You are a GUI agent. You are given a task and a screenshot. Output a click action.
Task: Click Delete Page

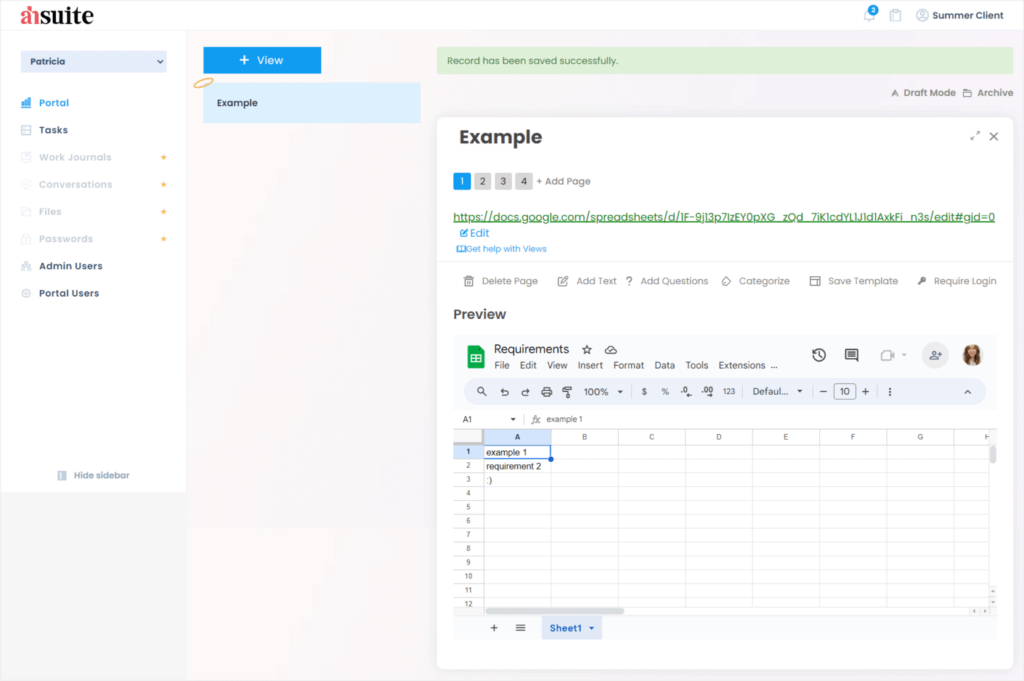coord(501,281)
